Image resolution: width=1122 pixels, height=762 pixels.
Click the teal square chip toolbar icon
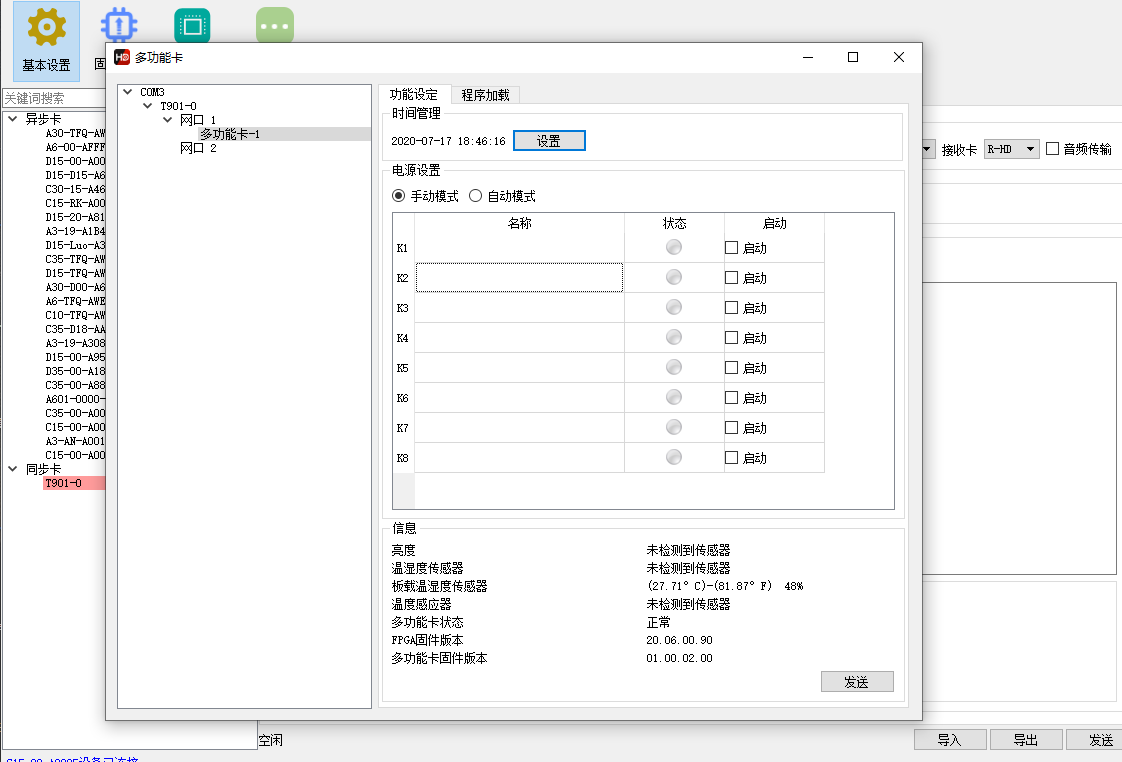[x=192, y=27]
